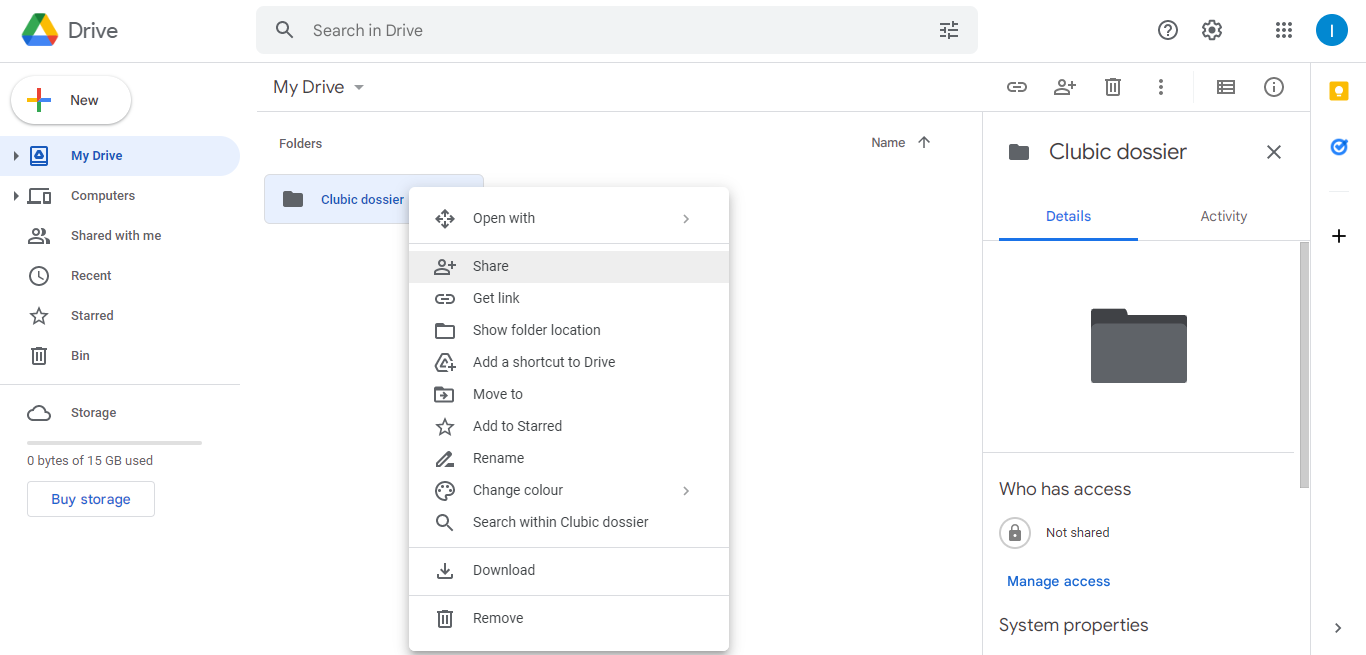Click the Buy storage button
Viewport: 1366px width, 655px height.
pos(91,499)
